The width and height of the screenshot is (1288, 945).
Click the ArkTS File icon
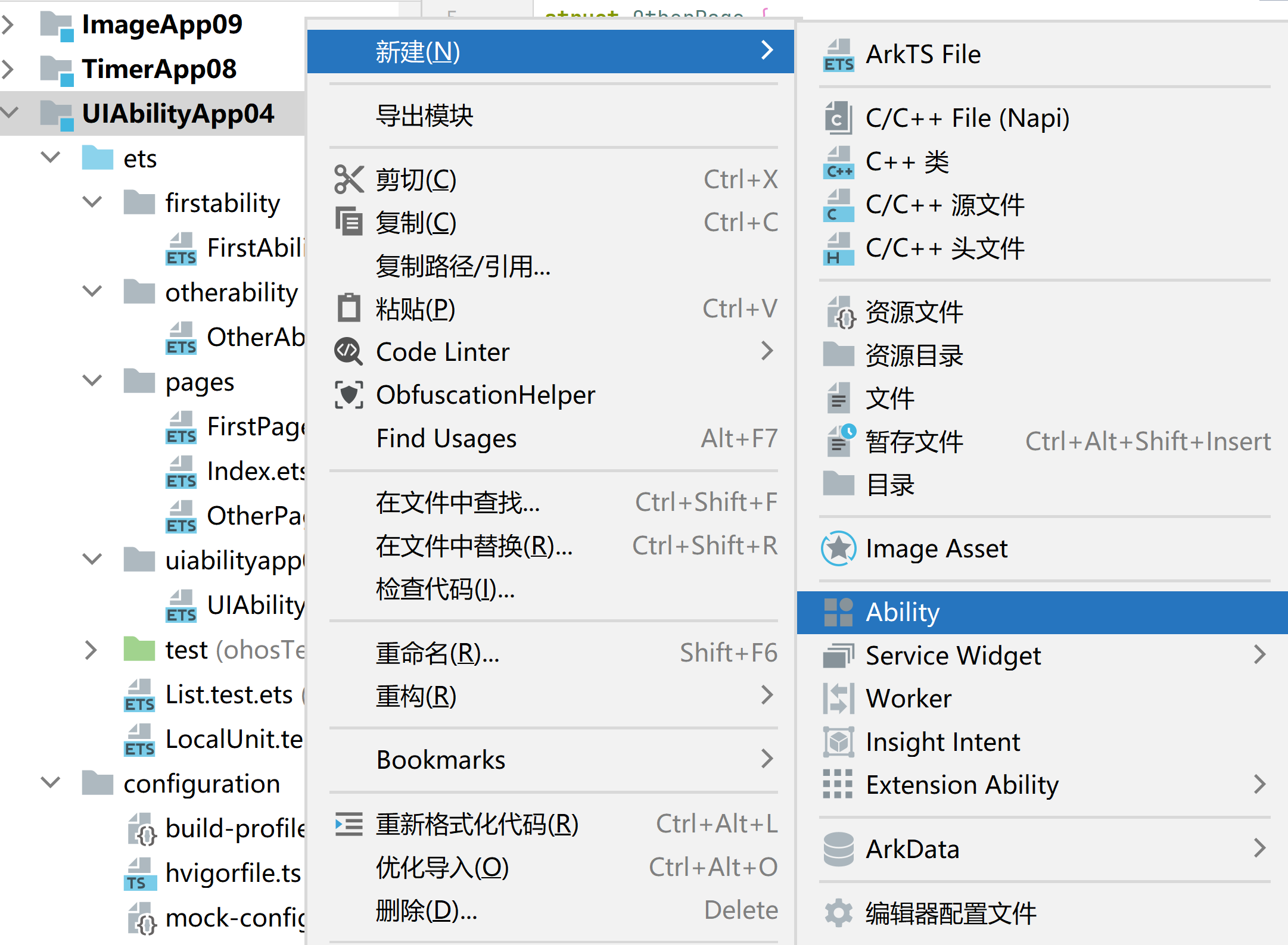pos(838,55)
